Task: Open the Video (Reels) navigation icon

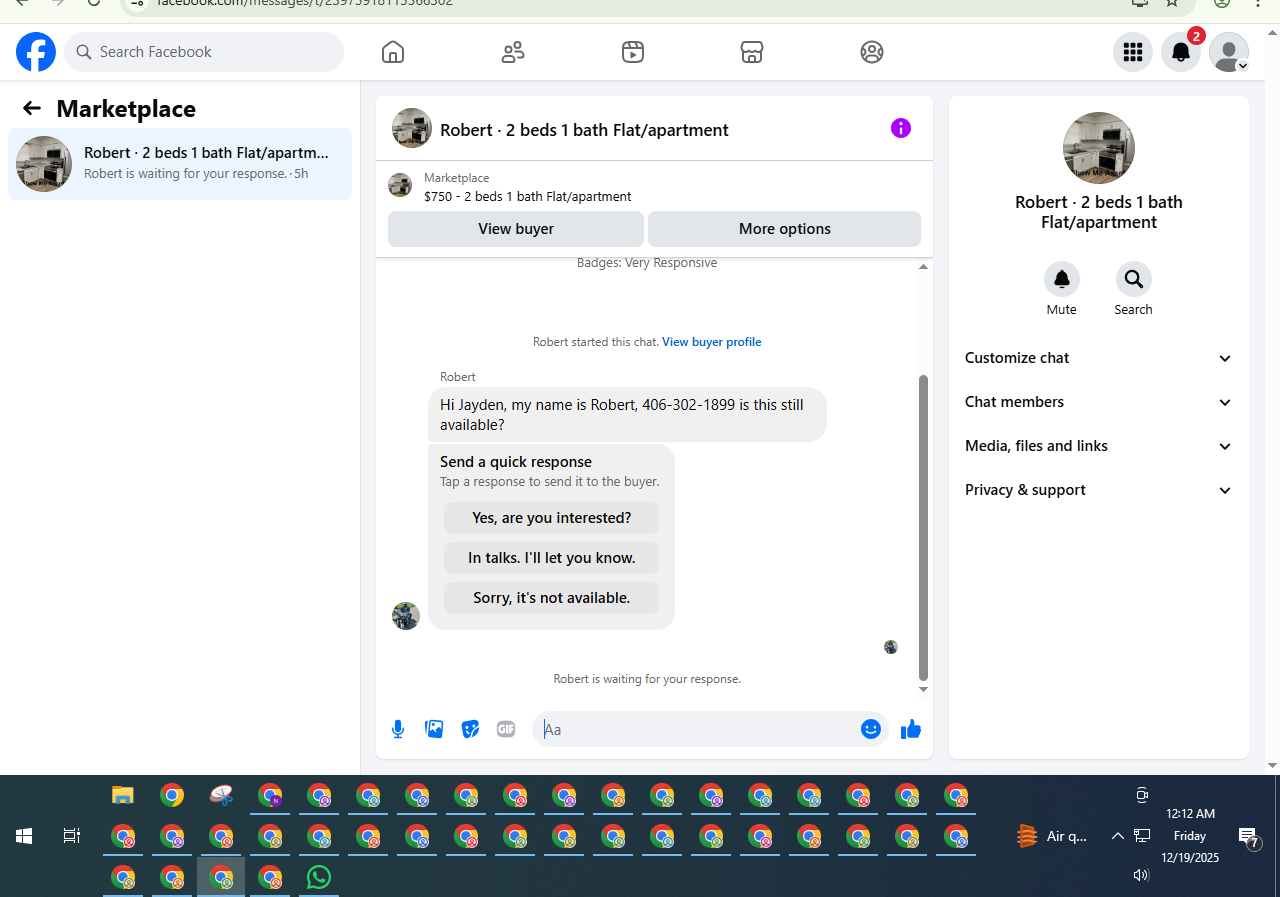Action: (632, 52)
